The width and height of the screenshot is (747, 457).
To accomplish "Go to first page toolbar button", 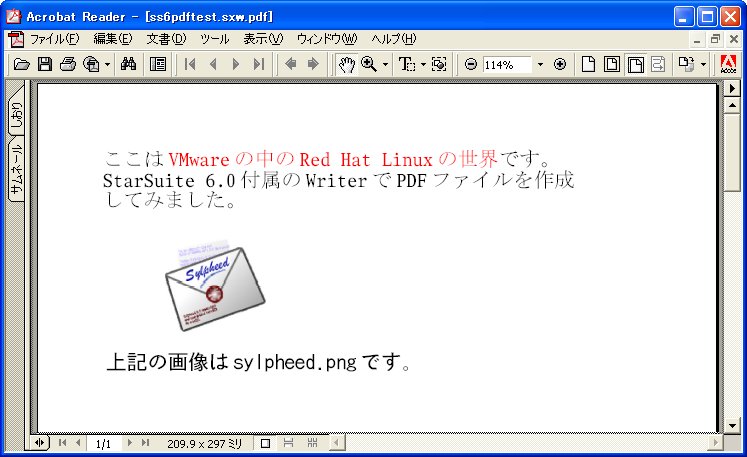I will click(190, 64).
